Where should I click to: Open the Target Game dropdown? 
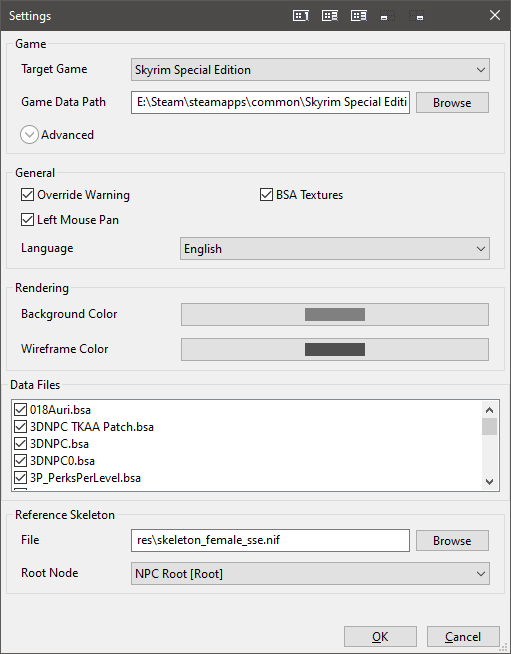coord(310,70)
